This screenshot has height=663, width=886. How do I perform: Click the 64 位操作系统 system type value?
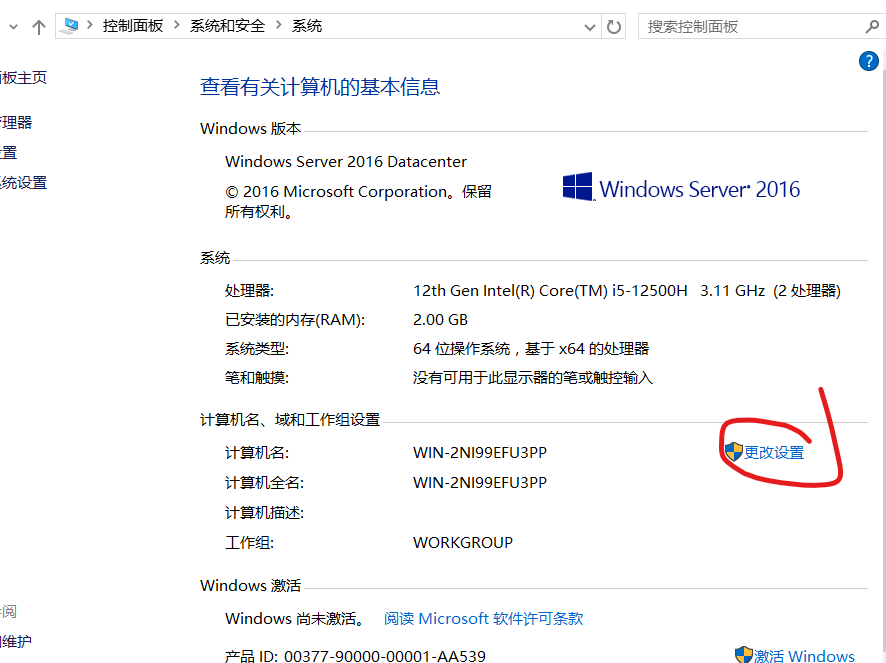point(531,349)
